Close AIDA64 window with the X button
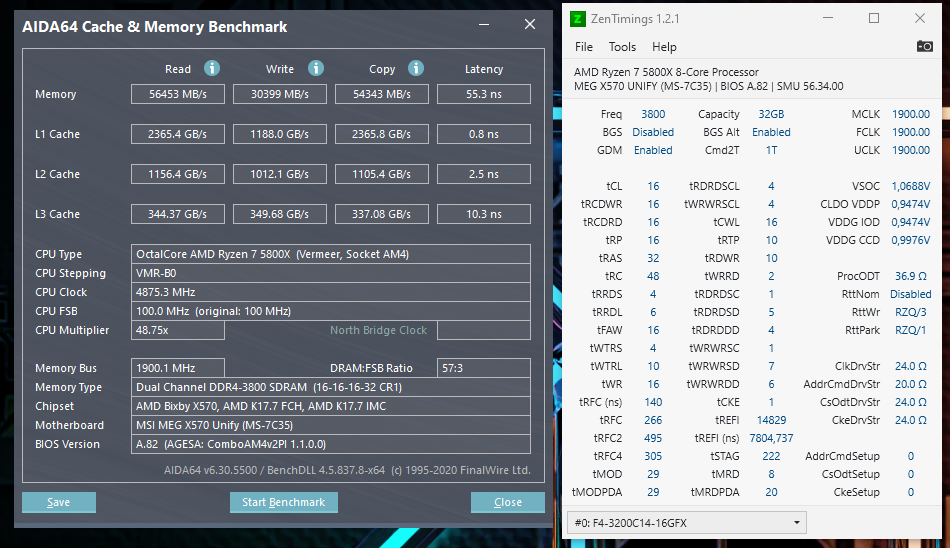950x548 pixels. 530,24
